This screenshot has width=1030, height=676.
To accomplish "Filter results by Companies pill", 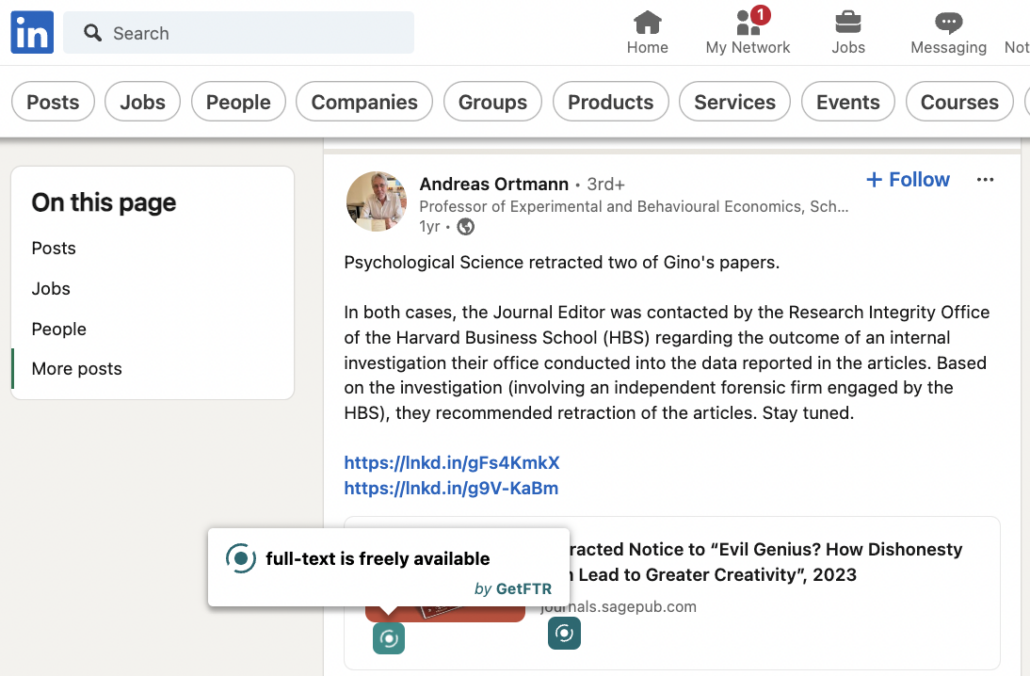I will pos(364,102).
